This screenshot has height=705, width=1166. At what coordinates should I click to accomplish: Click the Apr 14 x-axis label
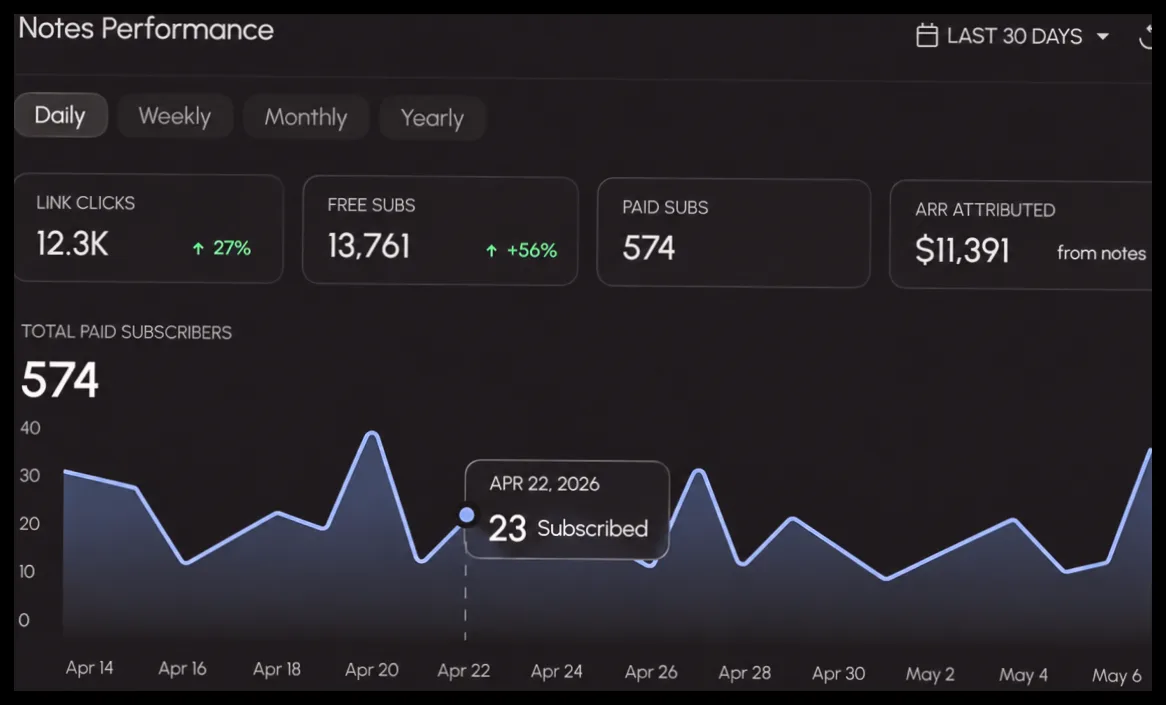point(89,668)
